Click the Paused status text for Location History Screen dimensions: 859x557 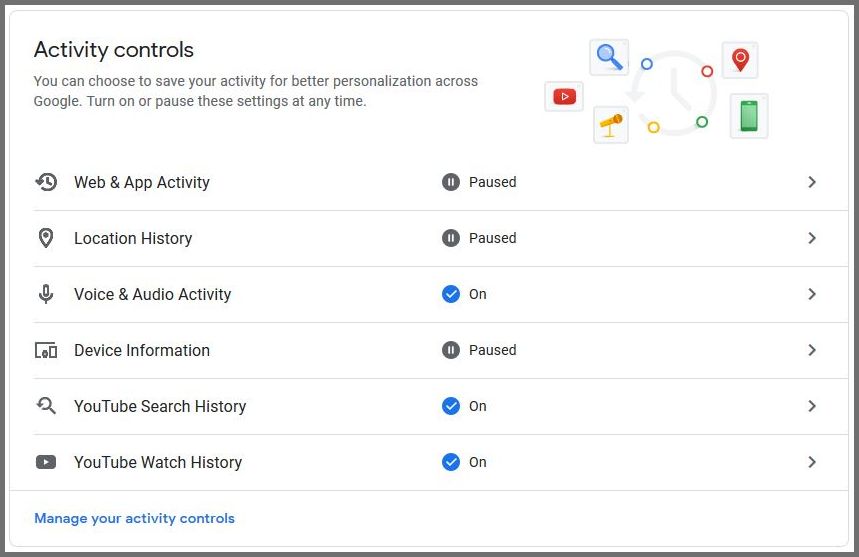[493, 238]
